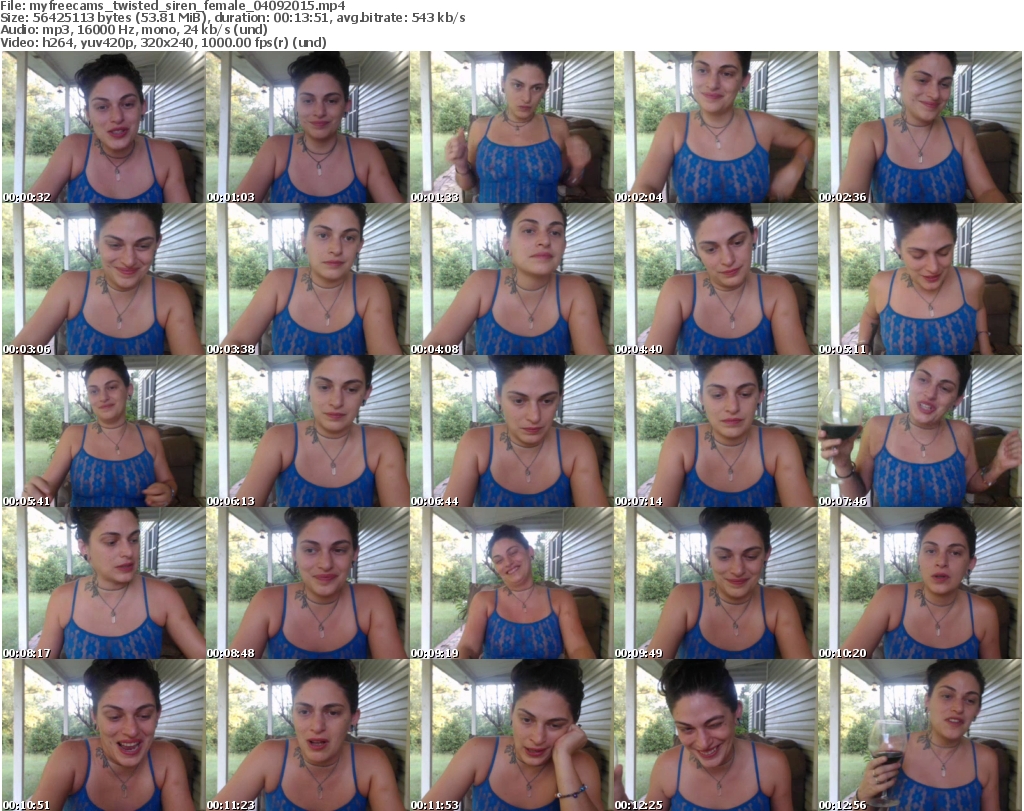Screen dimensions: 1024x811
Task: Select the thumbnail stamped 00:01:33
Action: (511, 127)
